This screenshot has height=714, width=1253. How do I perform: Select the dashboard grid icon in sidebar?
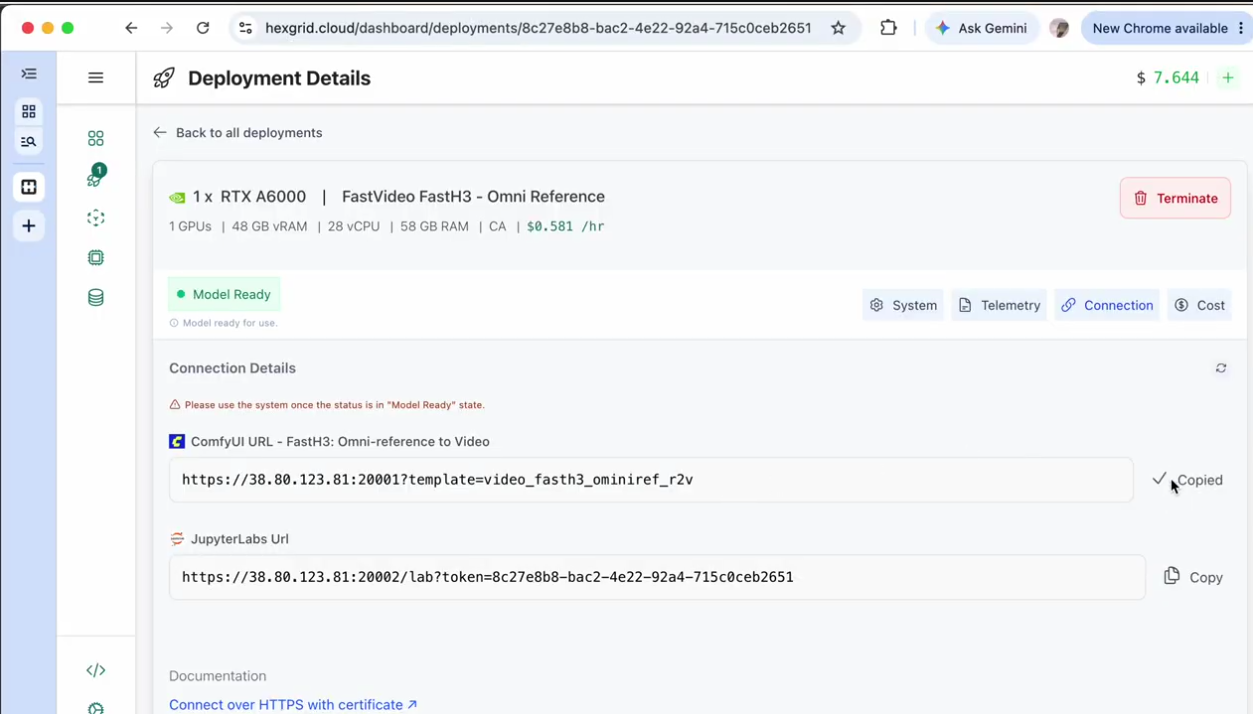point(96,138)
